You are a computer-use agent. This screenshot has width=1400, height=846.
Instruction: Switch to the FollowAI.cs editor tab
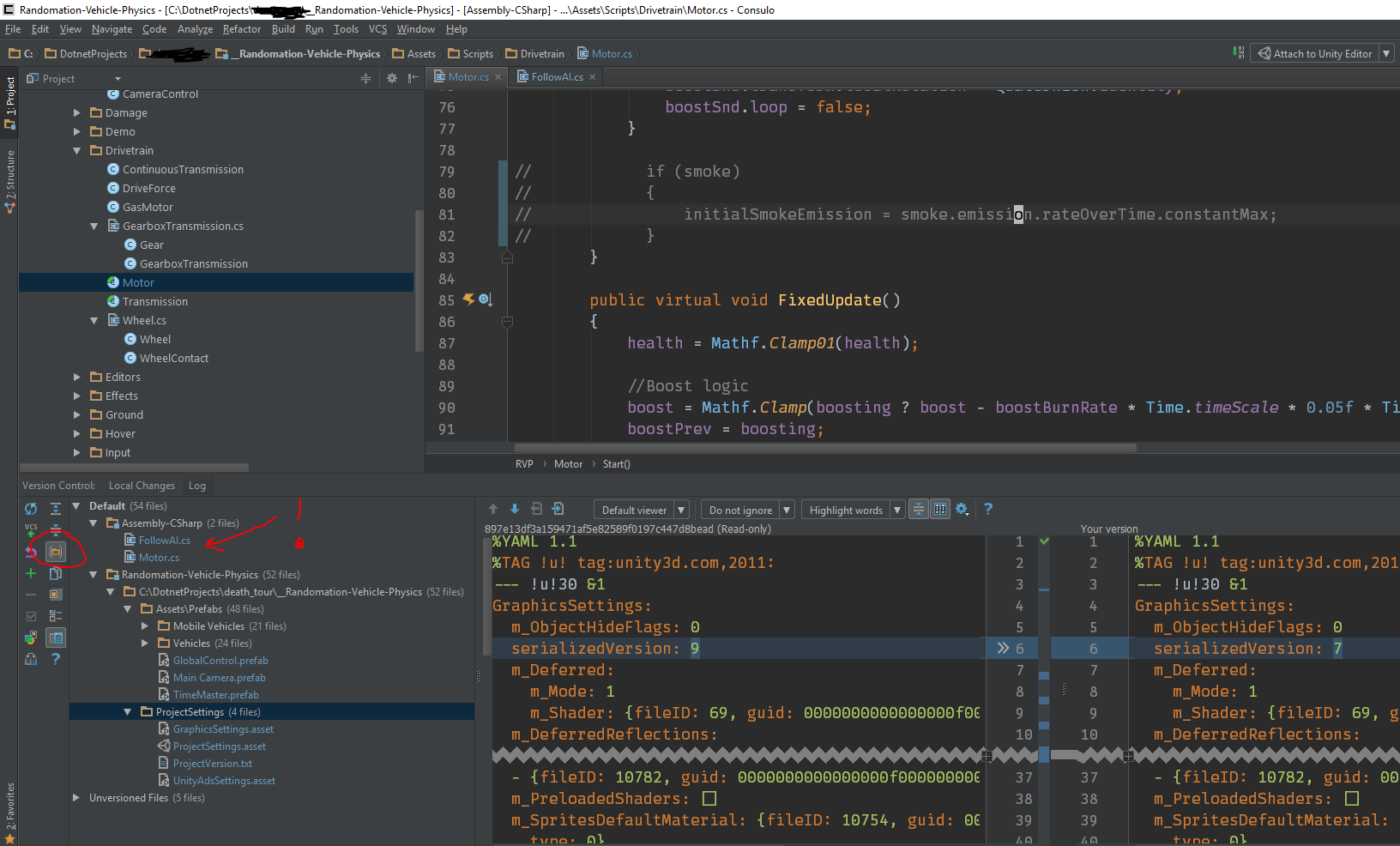click(x=556, y=77)
